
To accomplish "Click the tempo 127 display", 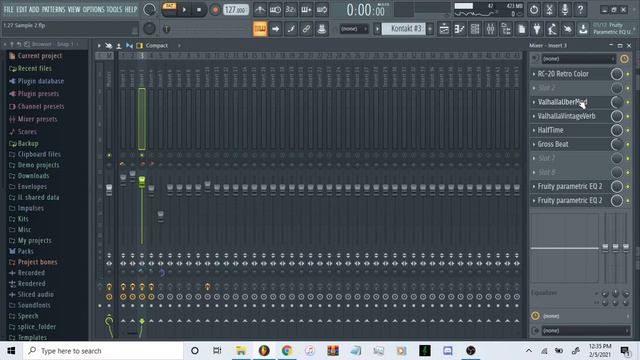I will tap(236, 9).
